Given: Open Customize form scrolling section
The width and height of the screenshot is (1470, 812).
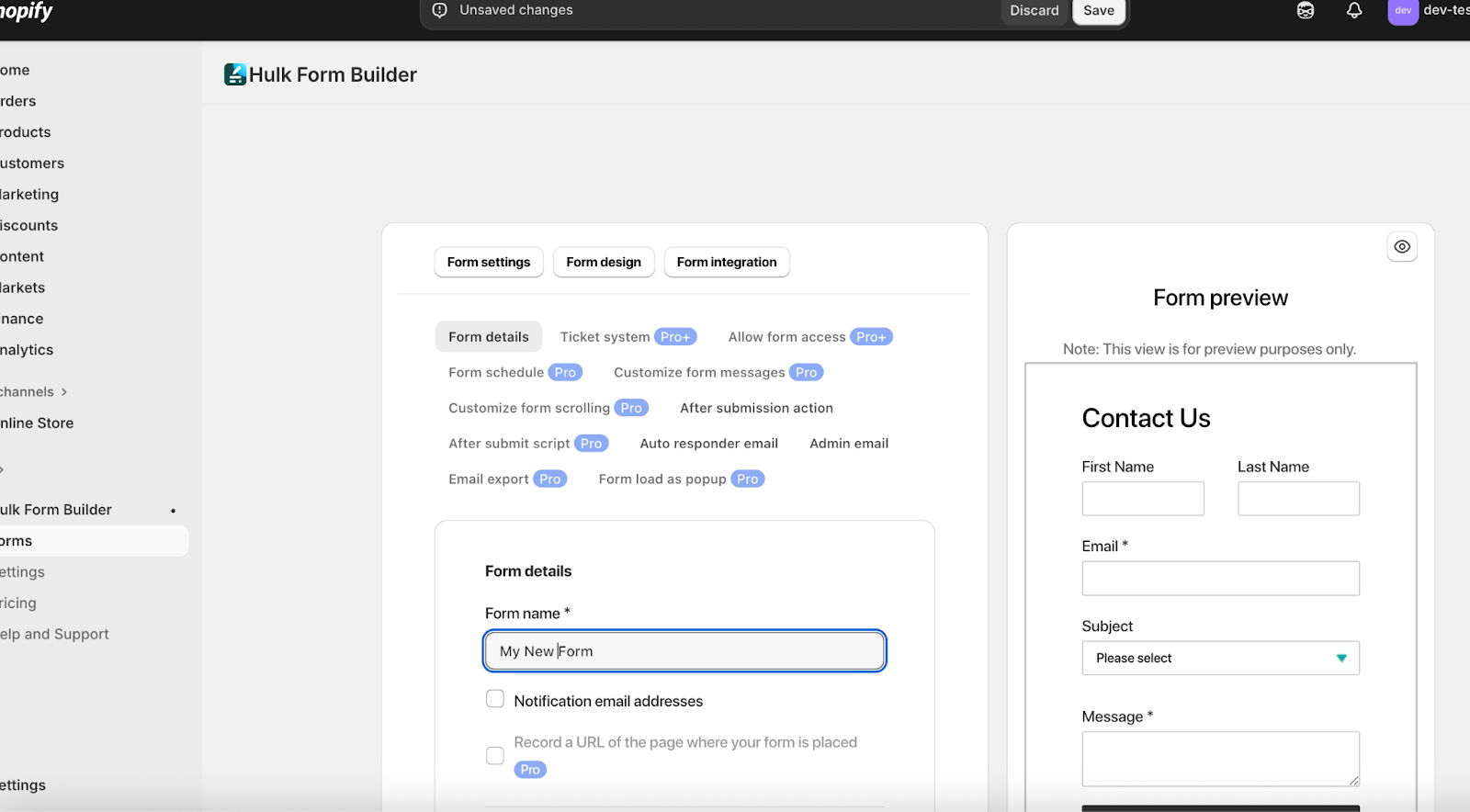Looking at the screenshot, I should tap(548, 408).
